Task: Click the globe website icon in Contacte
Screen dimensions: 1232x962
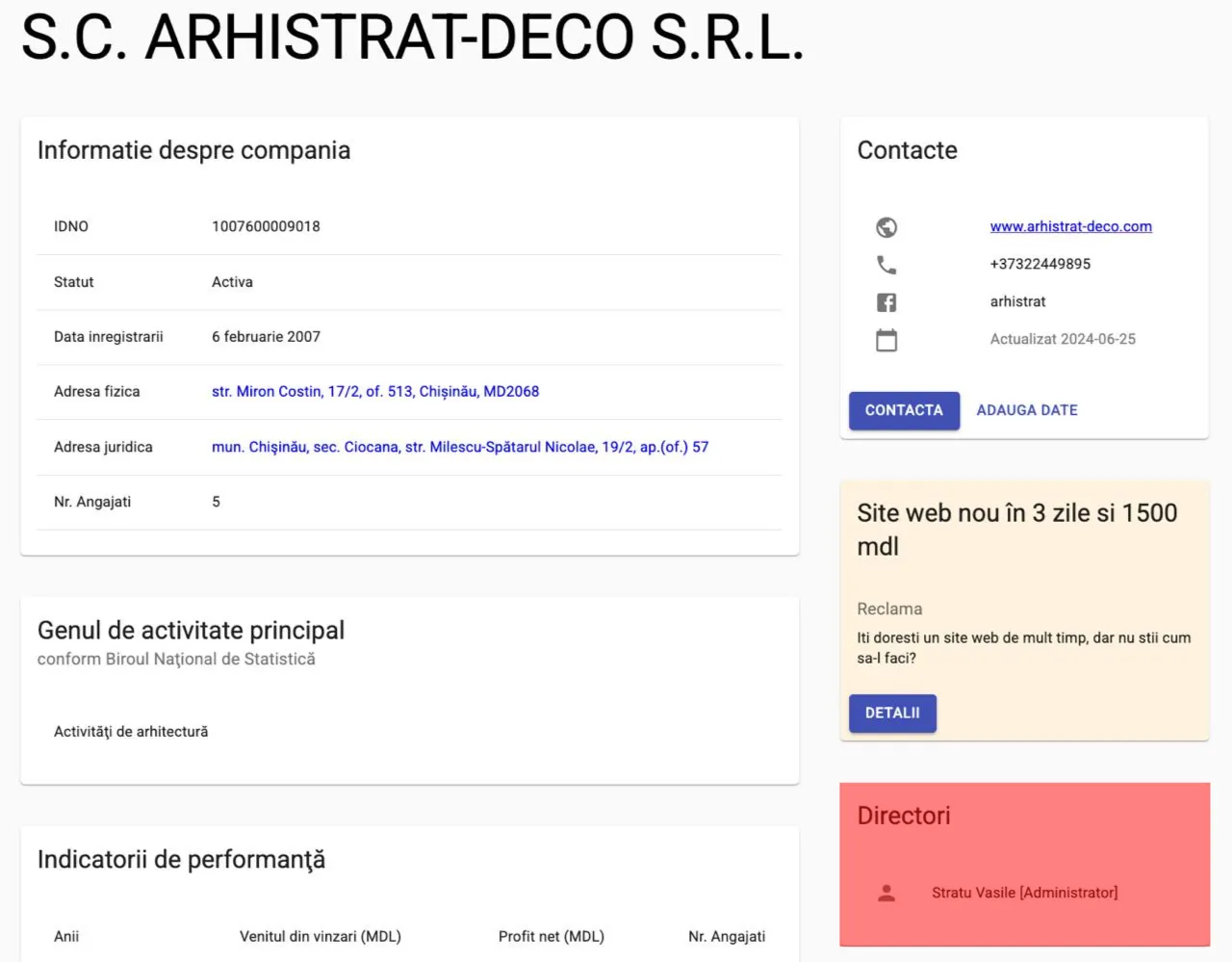Action: 886,227
